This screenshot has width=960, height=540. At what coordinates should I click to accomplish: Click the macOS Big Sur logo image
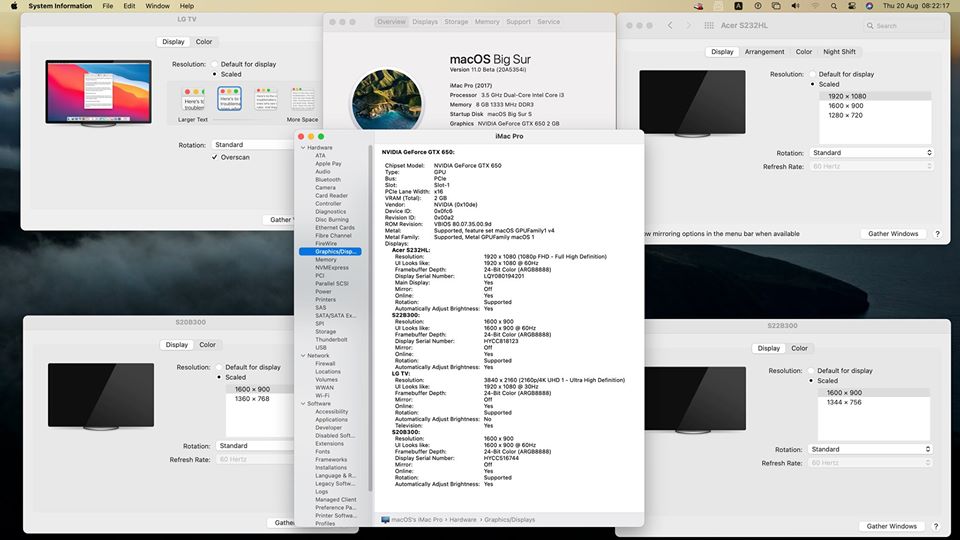pyautogui.click(x=386, y=100)
